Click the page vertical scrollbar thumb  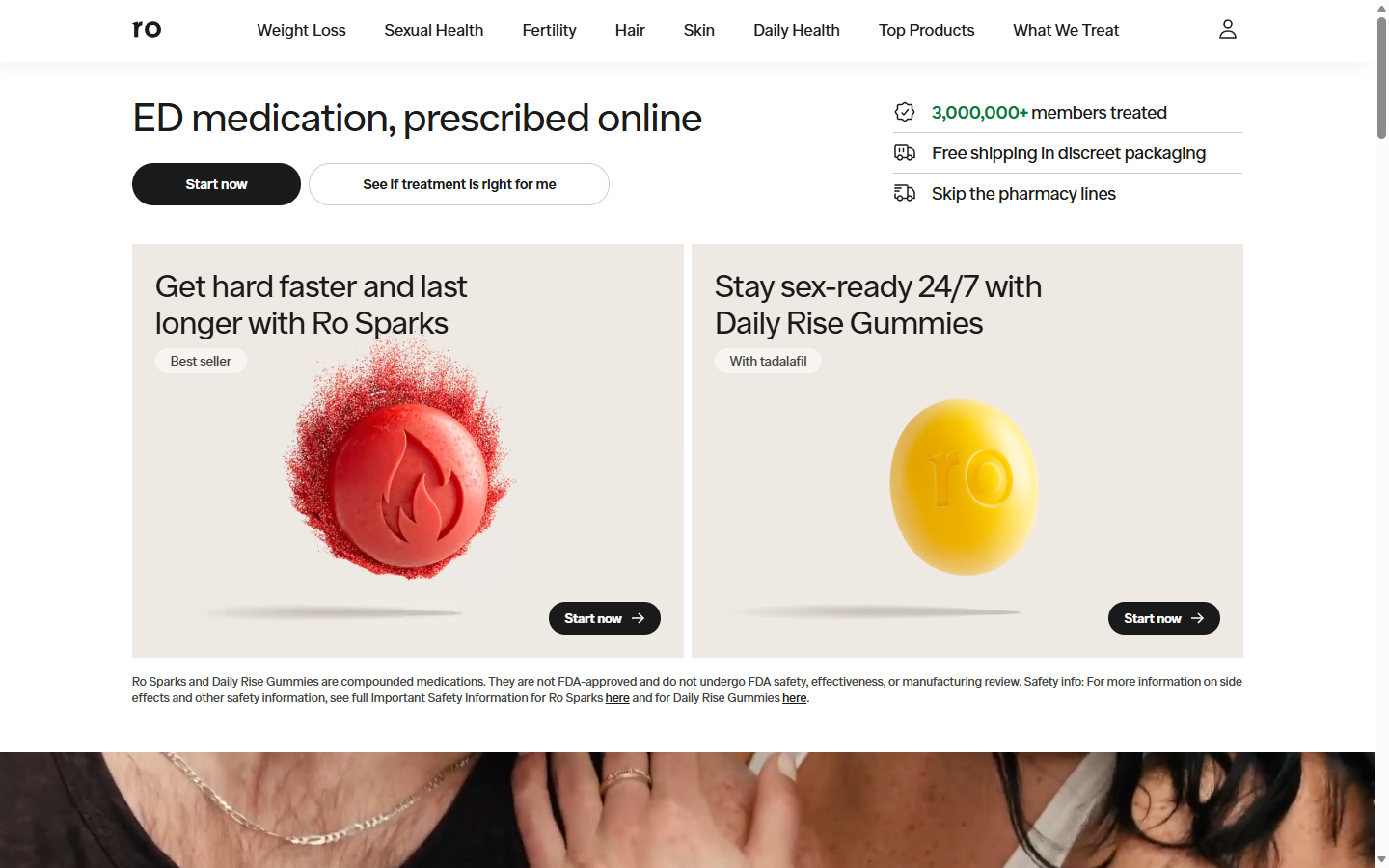click(x=1381, y=77)
